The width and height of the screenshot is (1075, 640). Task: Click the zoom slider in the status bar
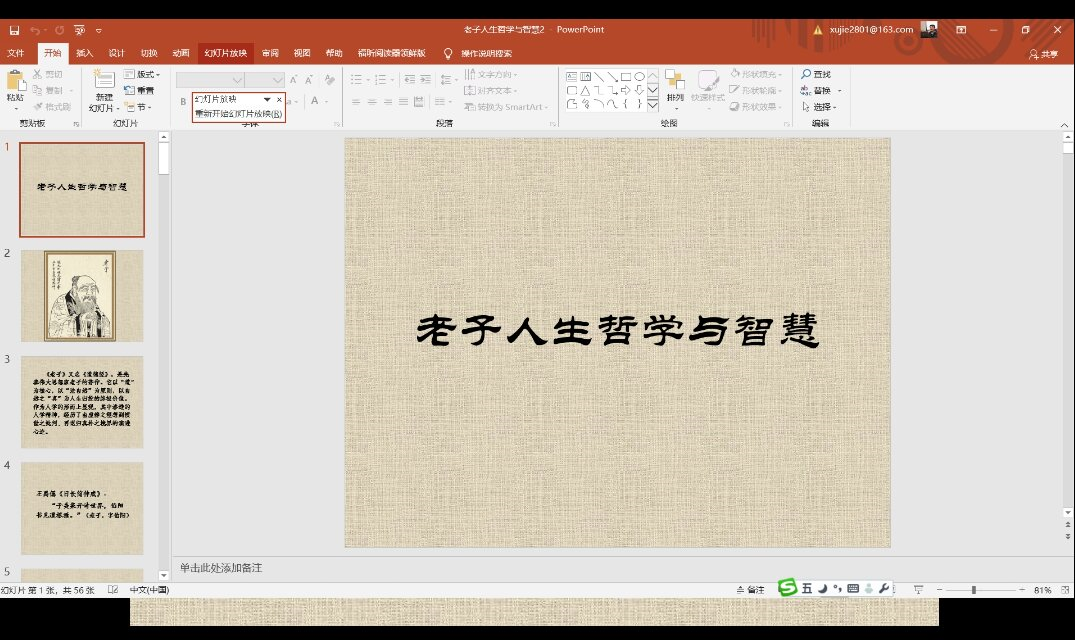pyautogui.click(x=973, y=590)
